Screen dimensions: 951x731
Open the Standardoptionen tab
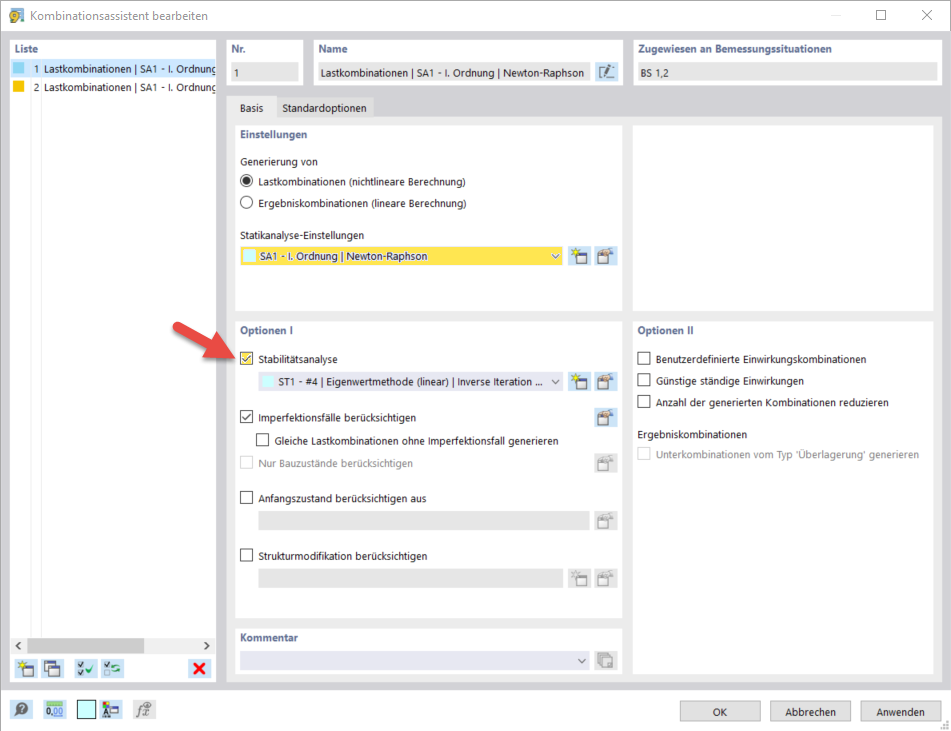click(x=324, y=108)
